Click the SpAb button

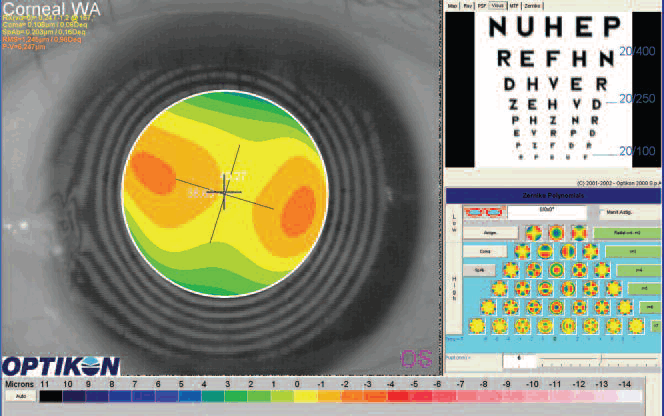pos(479,270)
